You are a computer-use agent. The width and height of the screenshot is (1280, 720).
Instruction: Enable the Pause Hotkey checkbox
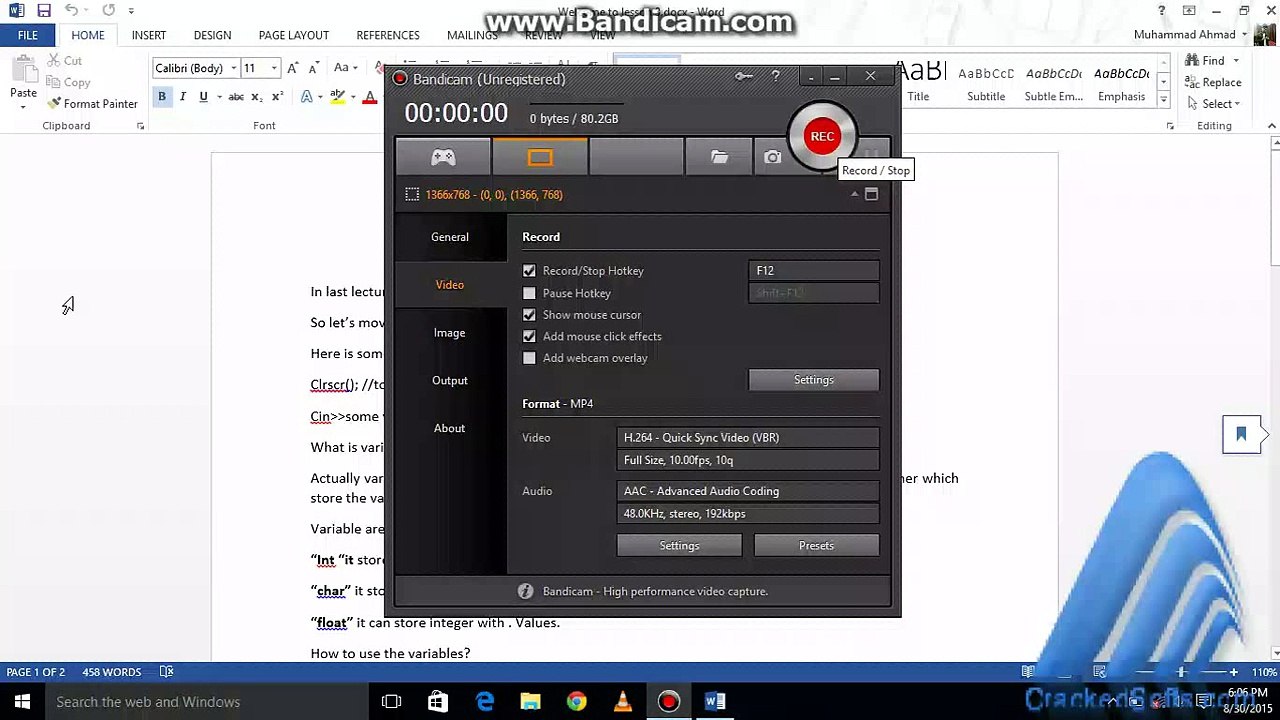pos(529,293)
